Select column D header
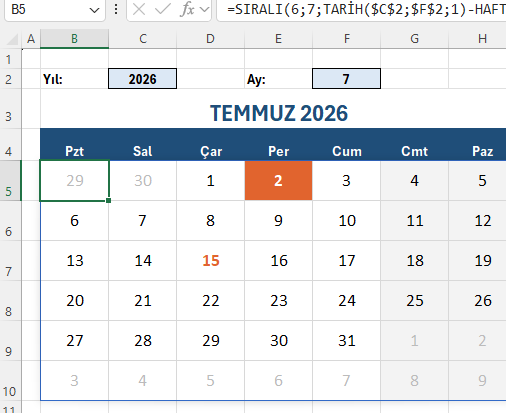The width and height of the screenshot is (506, 413). [210, 39]
